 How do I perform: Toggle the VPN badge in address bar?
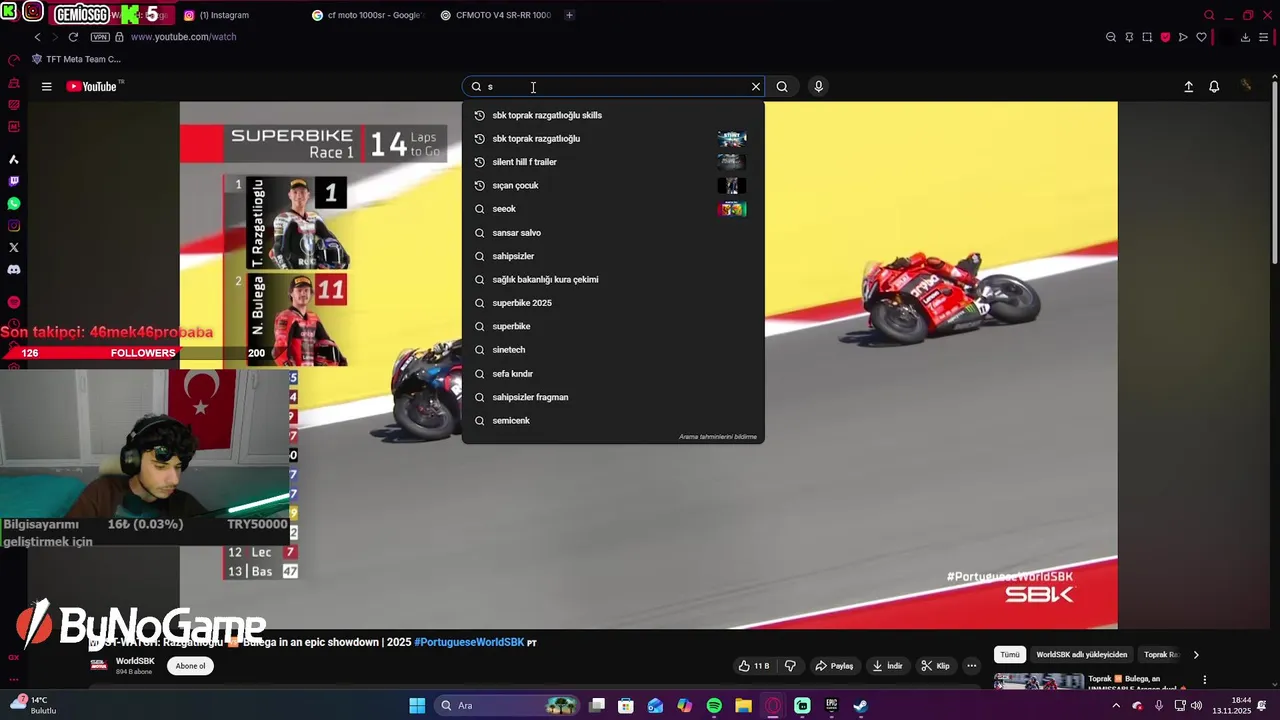[100, 37]
